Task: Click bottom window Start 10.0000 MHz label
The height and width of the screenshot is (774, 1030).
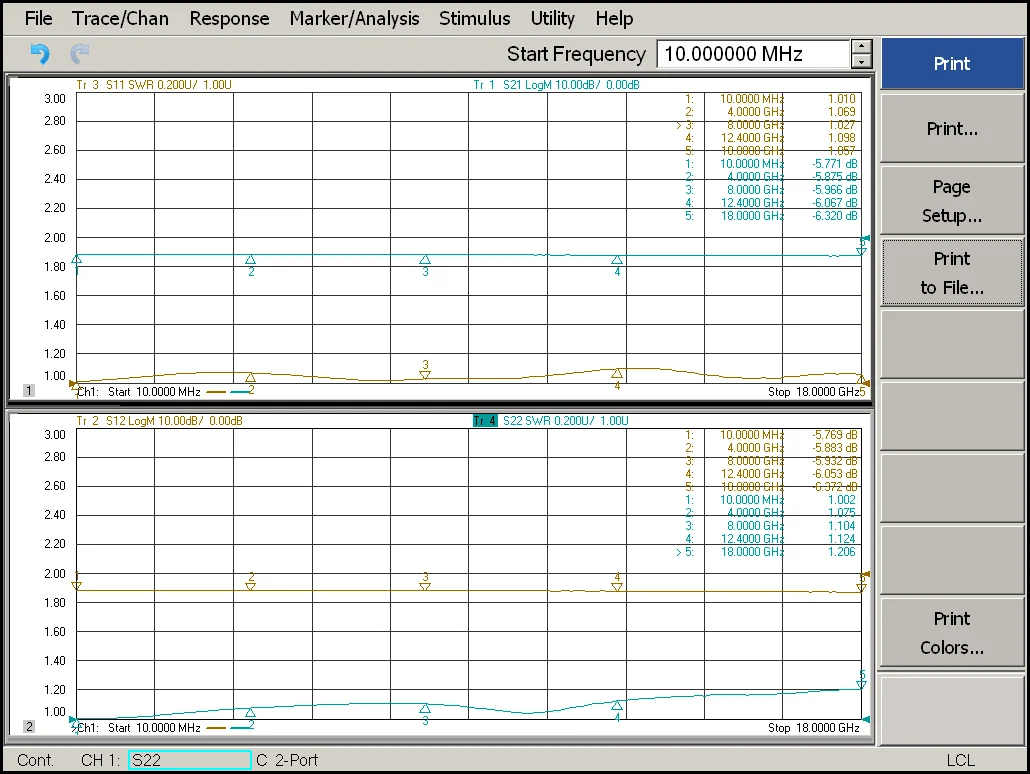Action: pos(154,727)
